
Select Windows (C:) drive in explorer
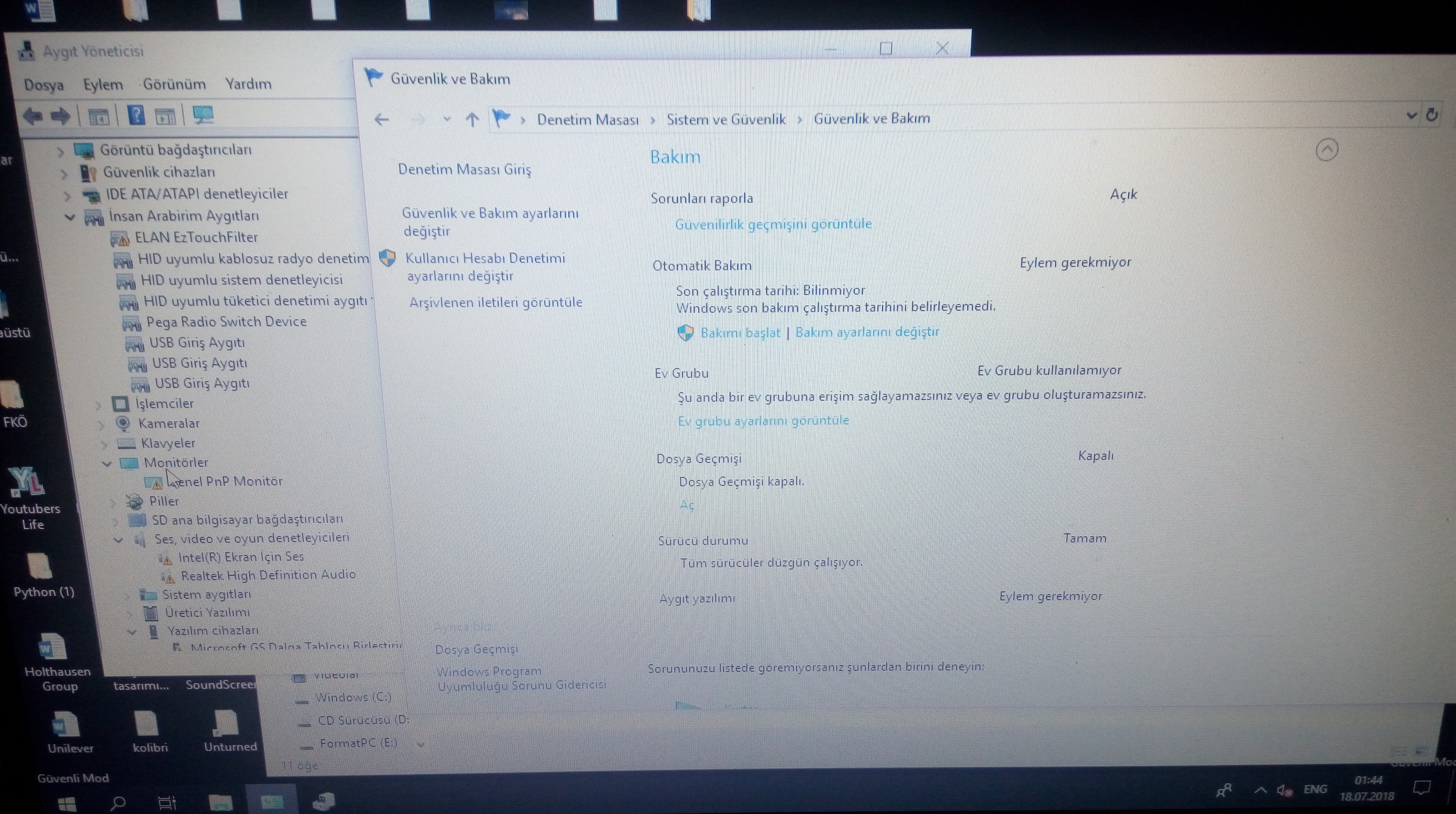[x=353, y=698]
